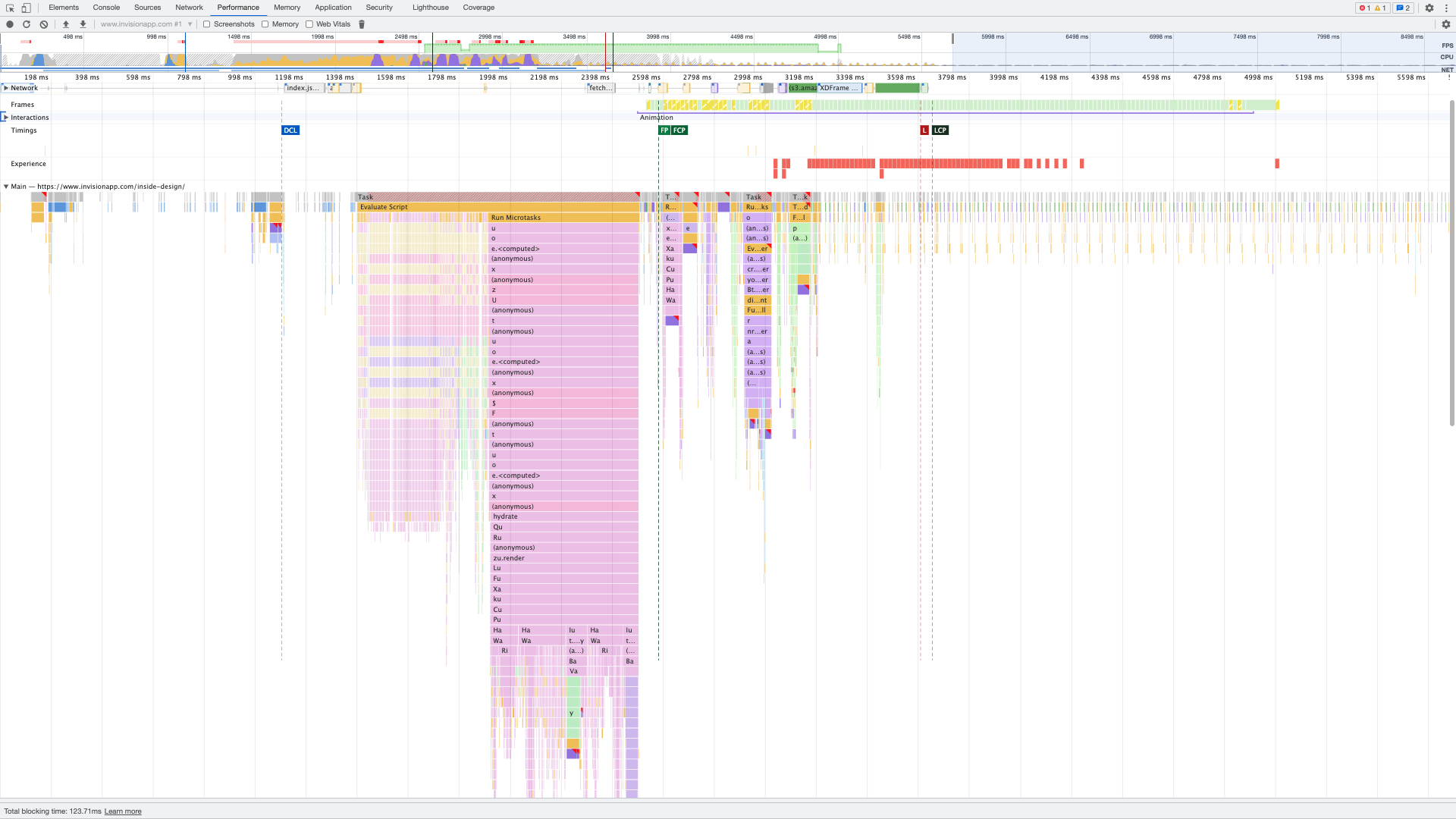
Task: Save the profile using the download icon
Action: [x=83, y=24]
